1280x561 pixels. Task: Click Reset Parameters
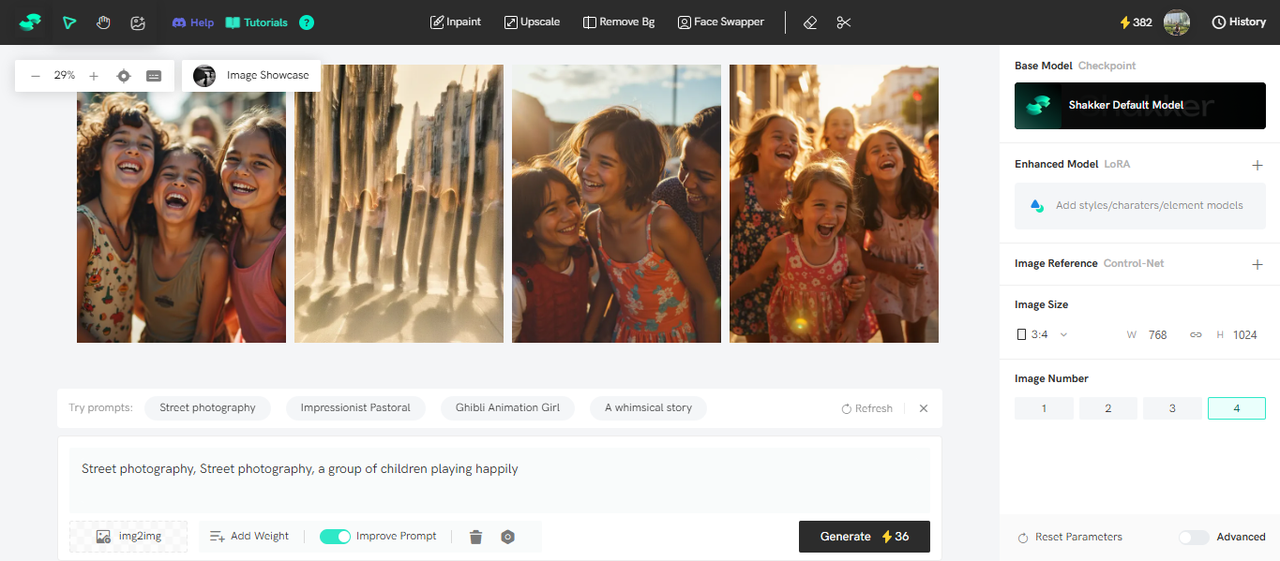pyautogui.click(x=1070, y=537)
